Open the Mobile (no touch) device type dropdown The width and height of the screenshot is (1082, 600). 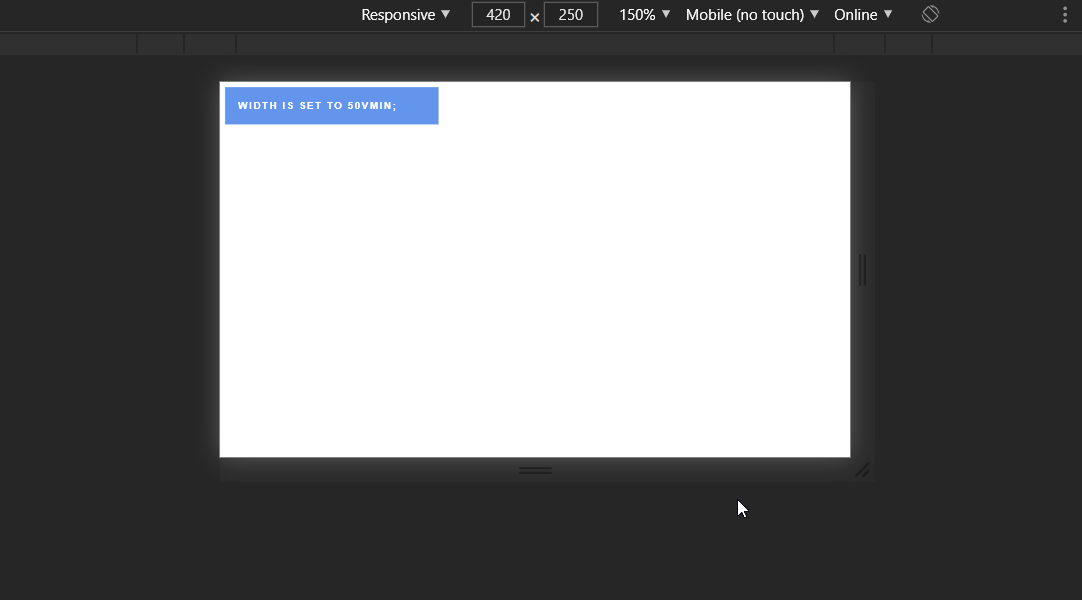[752, 15]
